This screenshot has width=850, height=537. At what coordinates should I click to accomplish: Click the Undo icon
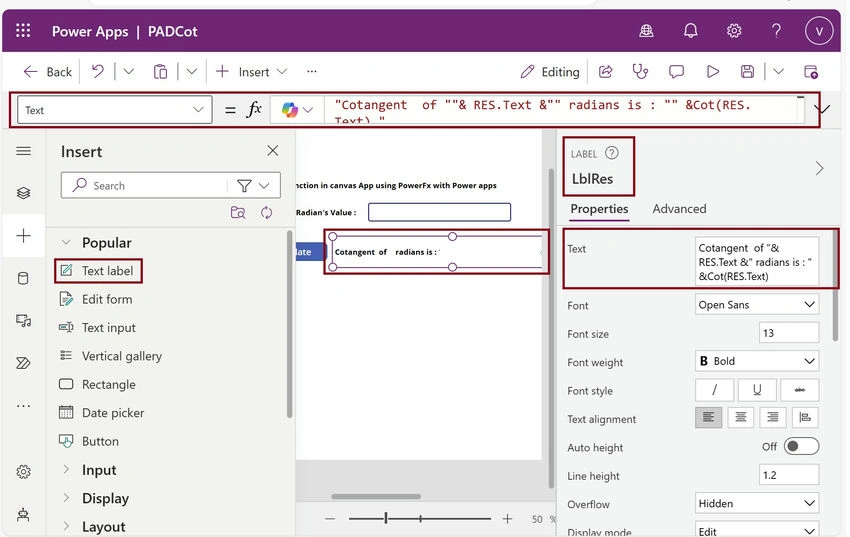point(98,72)
